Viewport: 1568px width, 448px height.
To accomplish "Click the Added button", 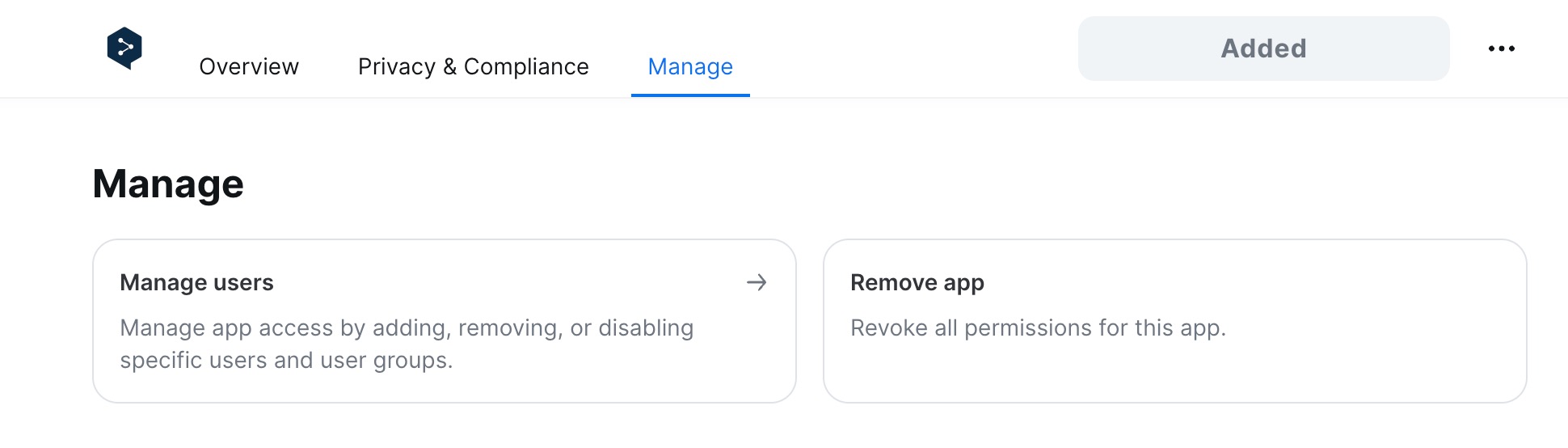I will (x=1263, y=49).
